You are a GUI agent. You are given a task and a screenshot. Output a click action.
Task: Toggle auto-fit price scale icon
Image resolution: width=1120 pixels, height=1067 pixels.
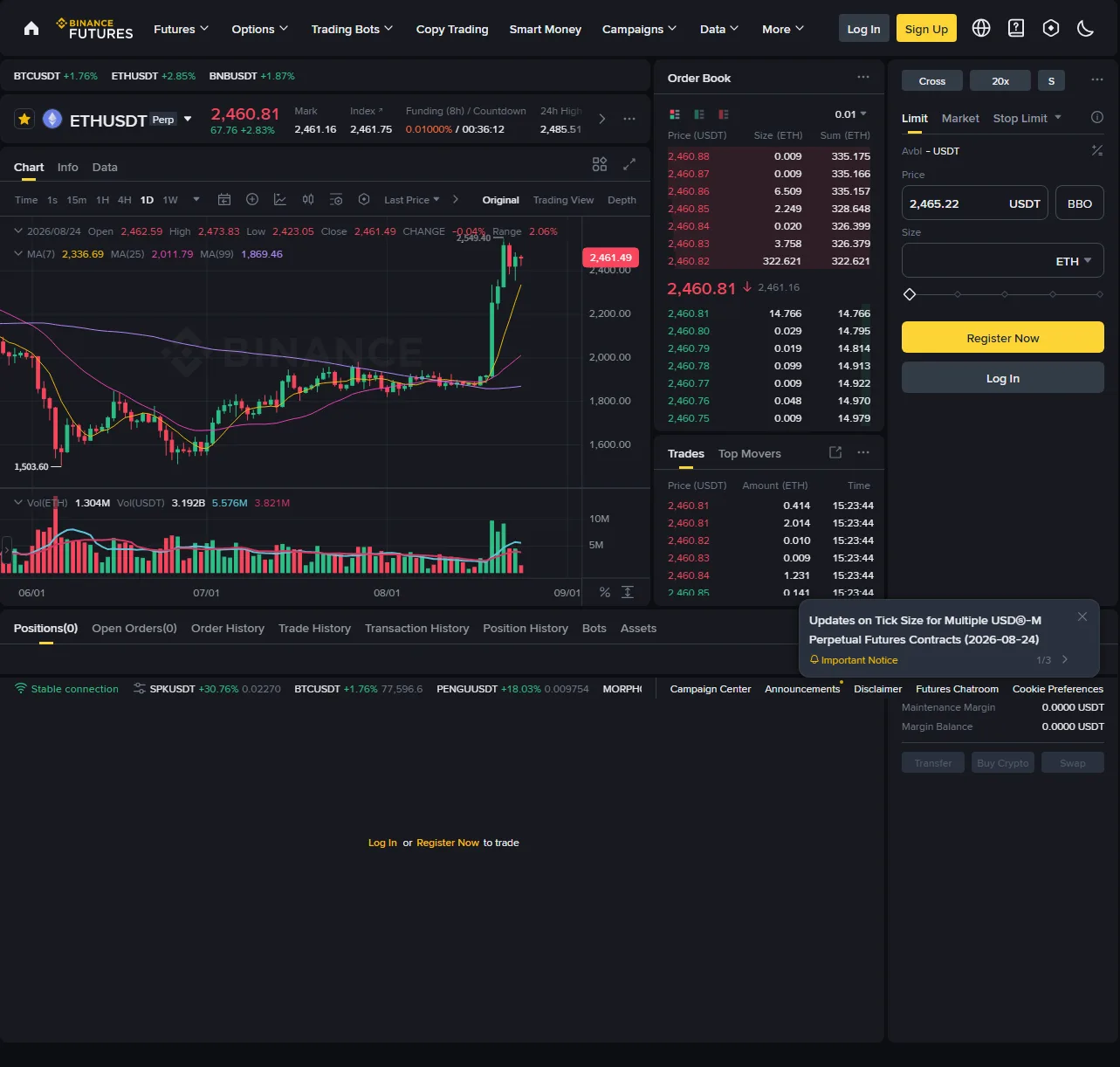coord(628,592)
